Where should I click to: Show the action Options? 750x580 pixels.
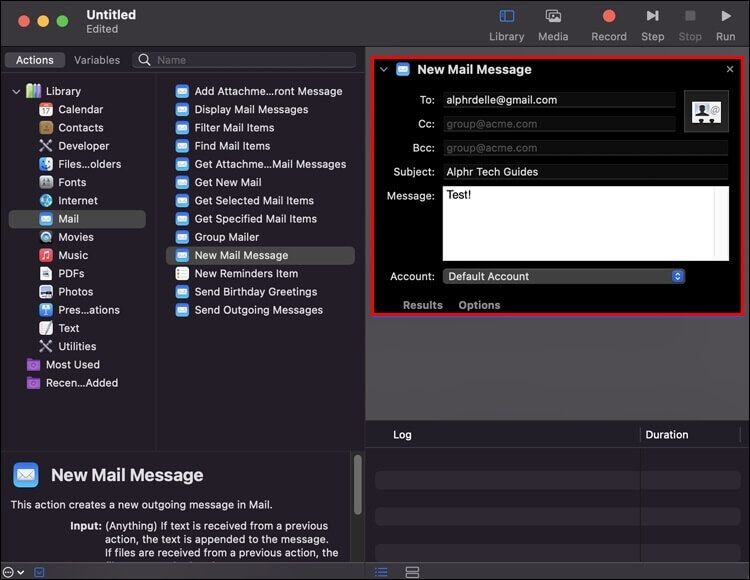click(479, 305)
